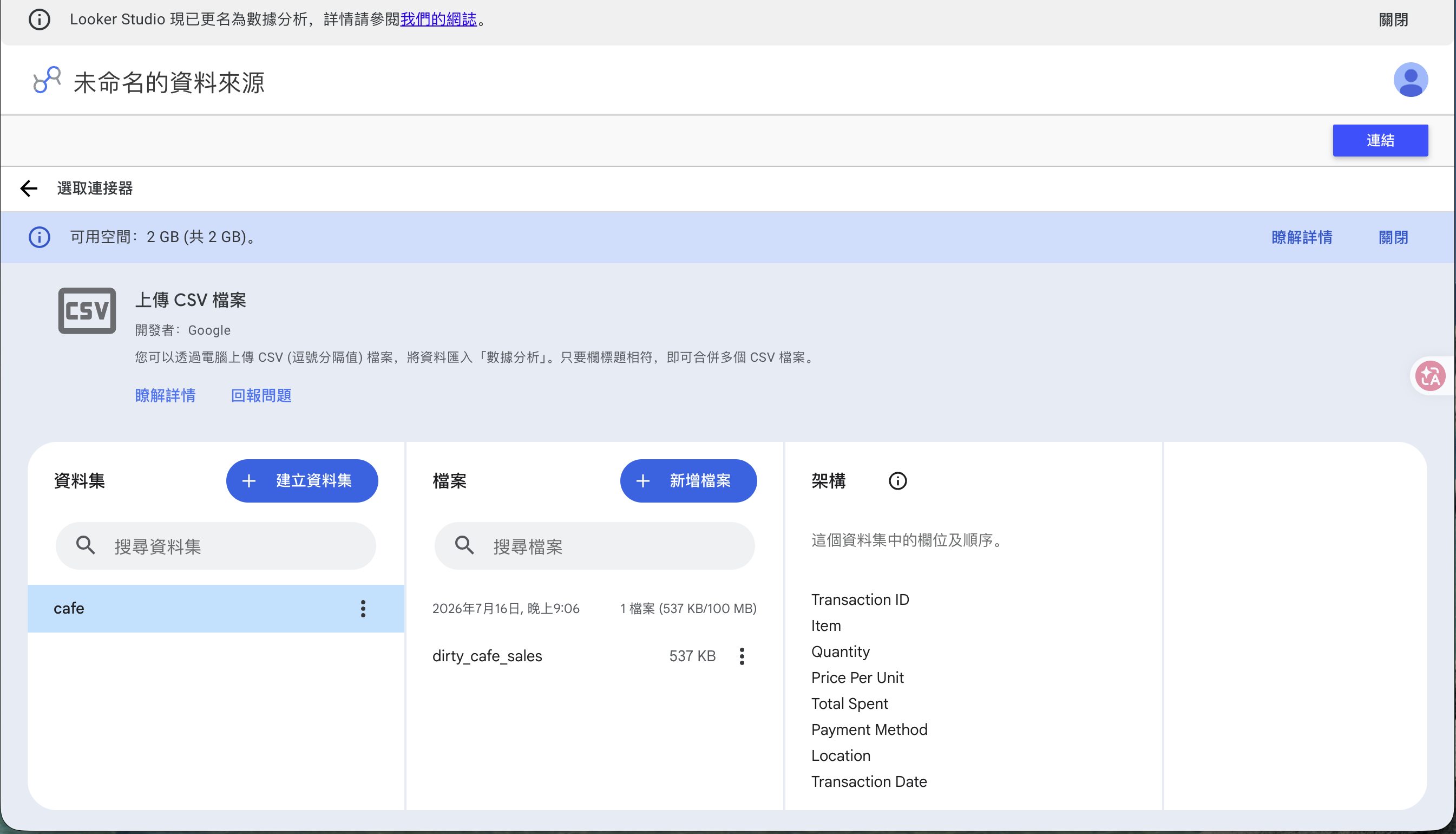Click 新增檔案 to add a file

point(688,480)
